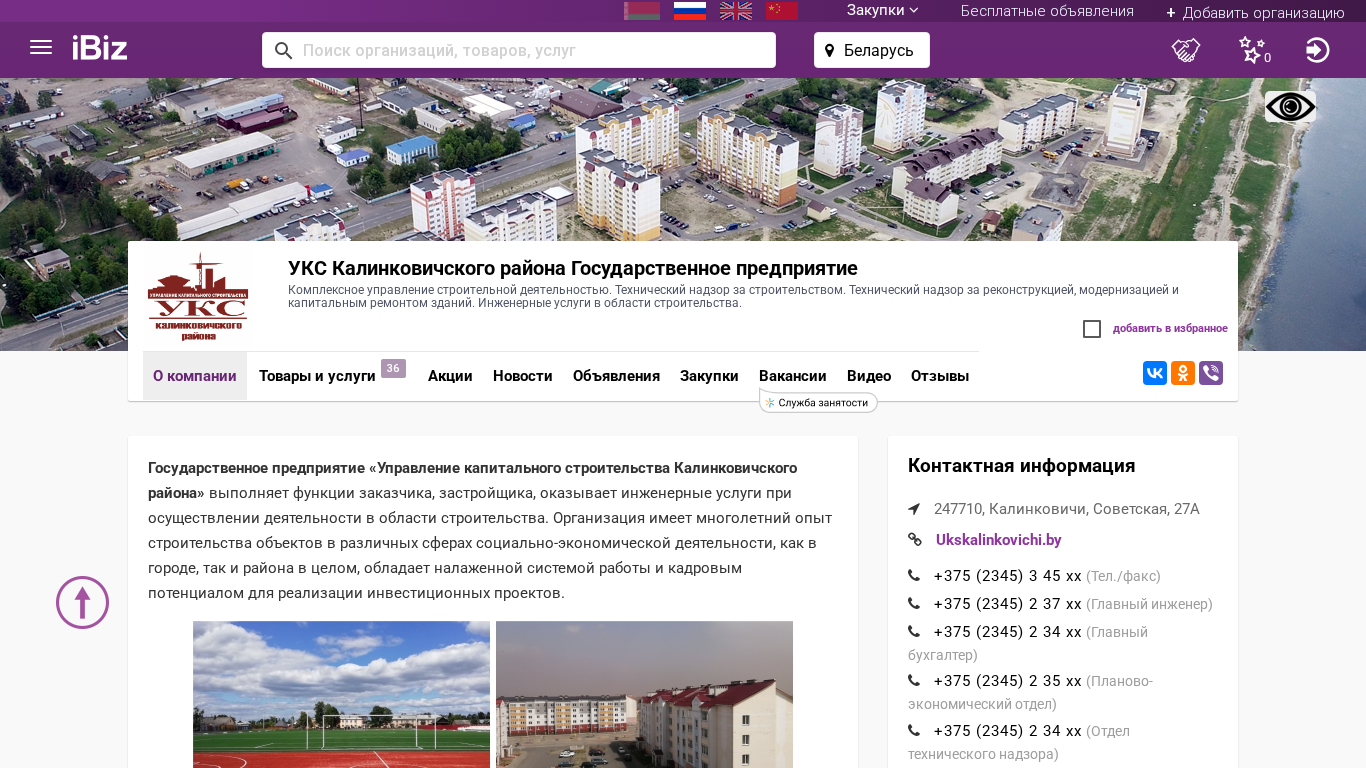Open the stadium photo thumbnail
The height and width of the screenshot is (768, 1366).
point(342,694)
